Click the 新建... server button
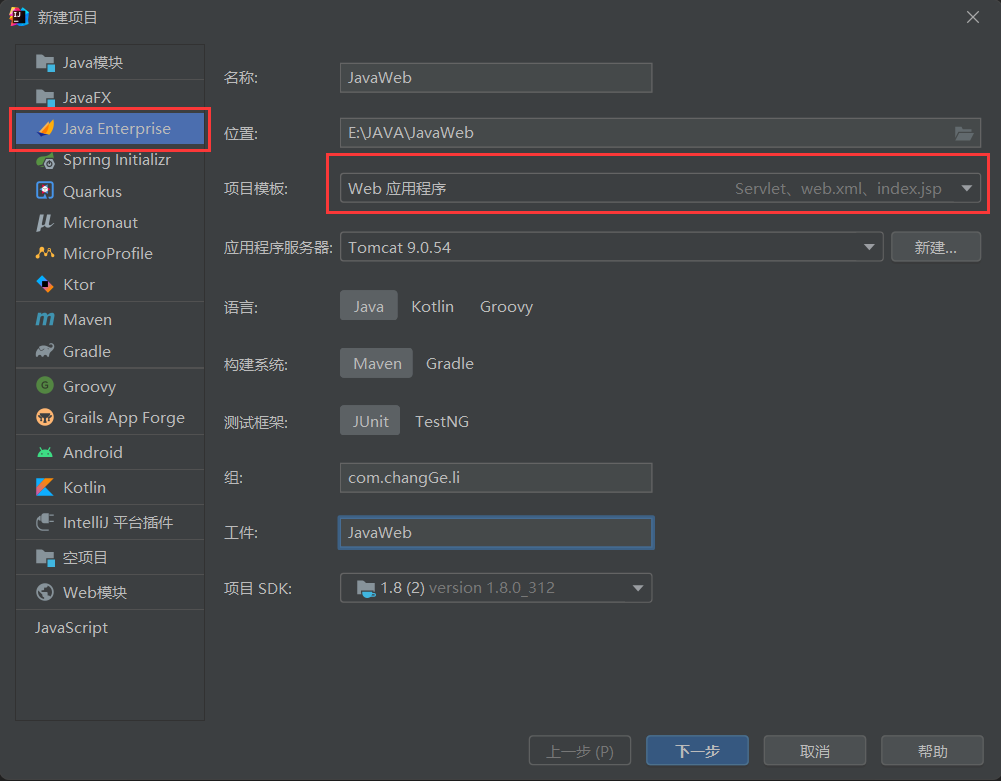This screenshot has width=1001, height=781. click(935, 247)
